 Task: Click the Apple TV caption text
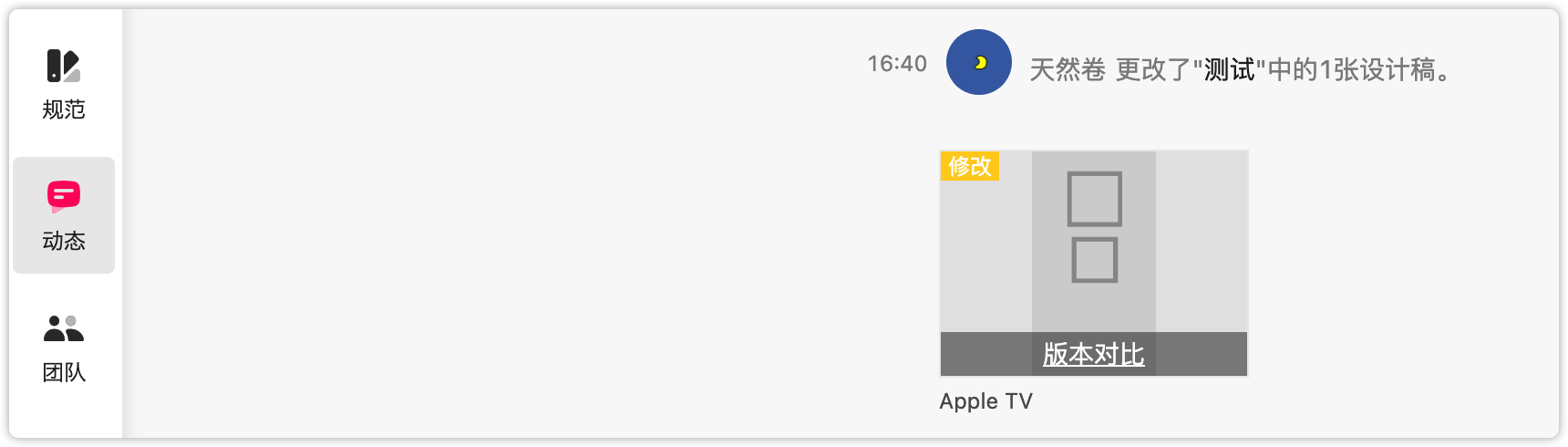click(985, 401)
